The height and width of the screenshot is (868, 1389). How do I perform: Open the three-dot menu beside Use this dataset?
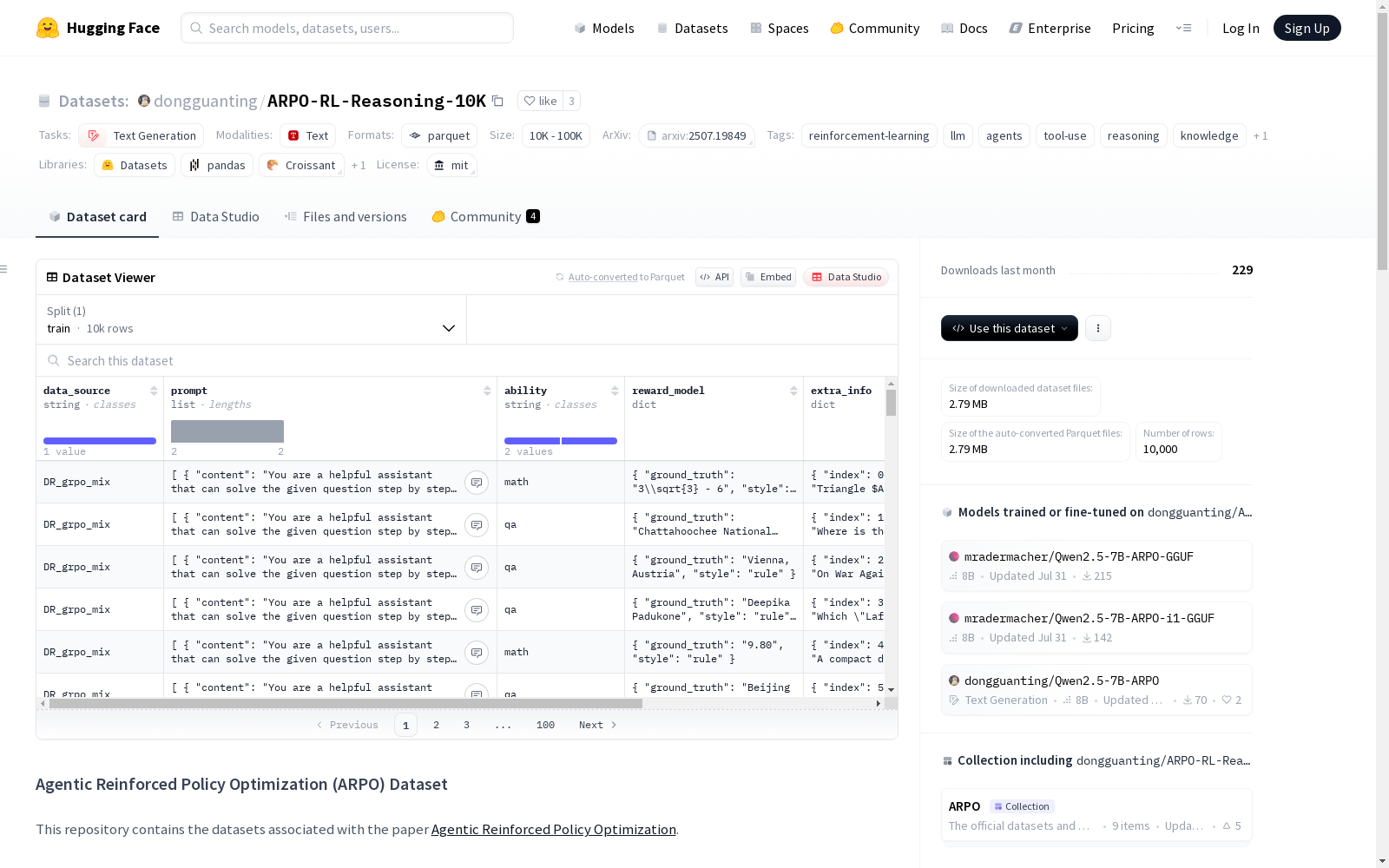pyautogui.click(x=1098, y=328)
